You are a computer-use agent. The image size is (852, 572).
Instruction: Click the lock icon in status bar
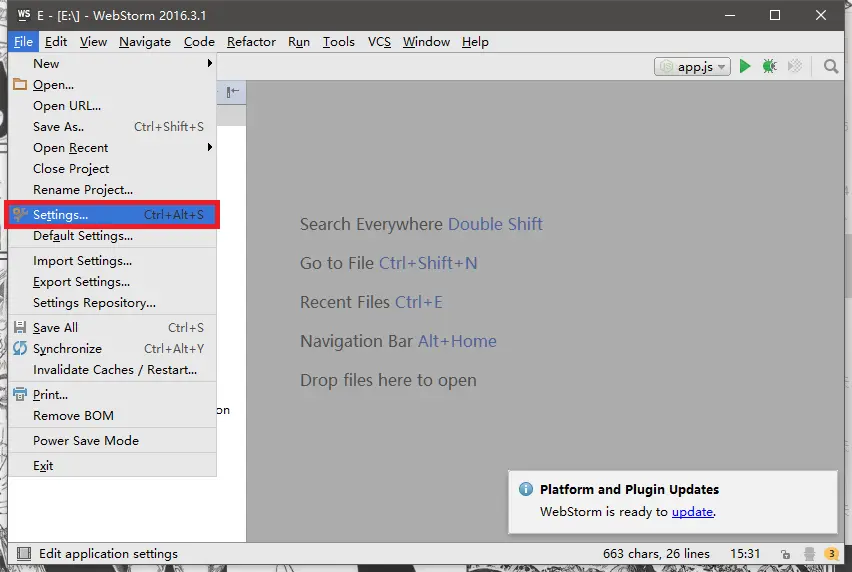click(x=786, y=554)
